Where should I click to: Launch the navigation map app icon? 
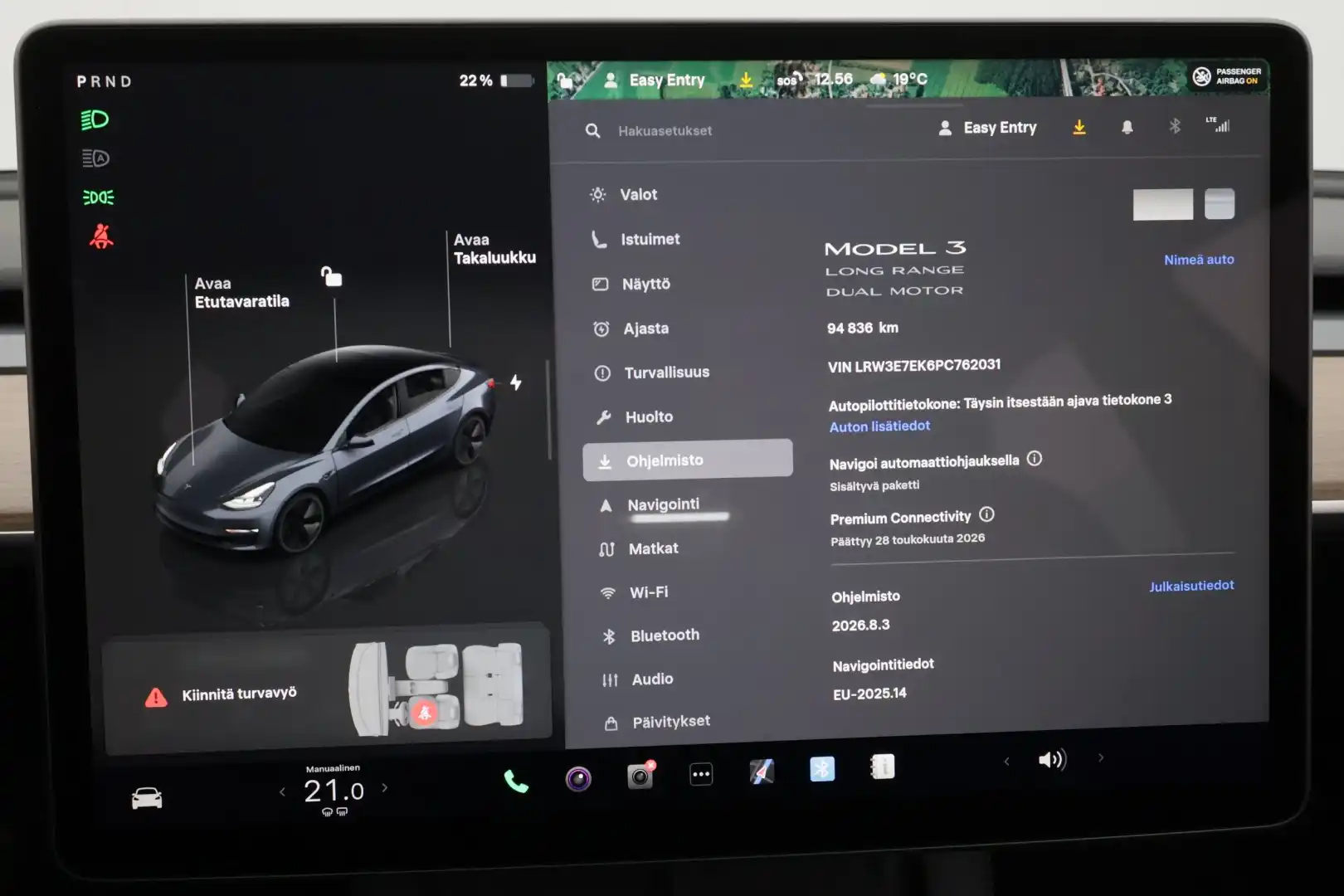(762, 772)
